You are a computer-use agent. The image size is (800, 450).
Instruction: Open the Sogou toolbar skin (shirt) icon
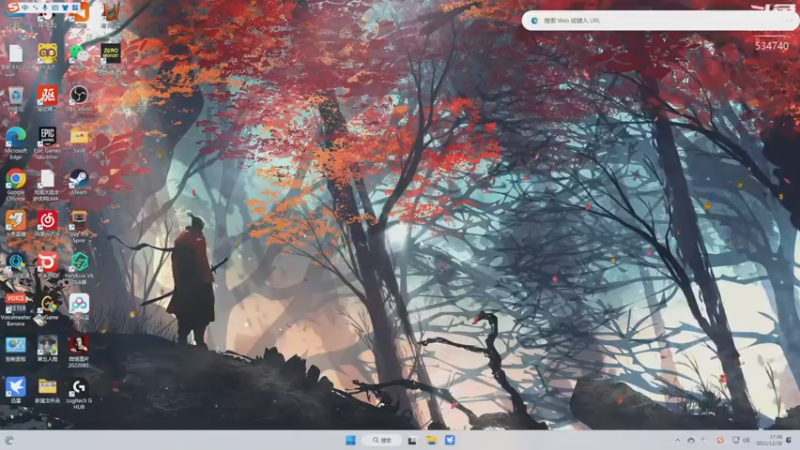(65, 8)
